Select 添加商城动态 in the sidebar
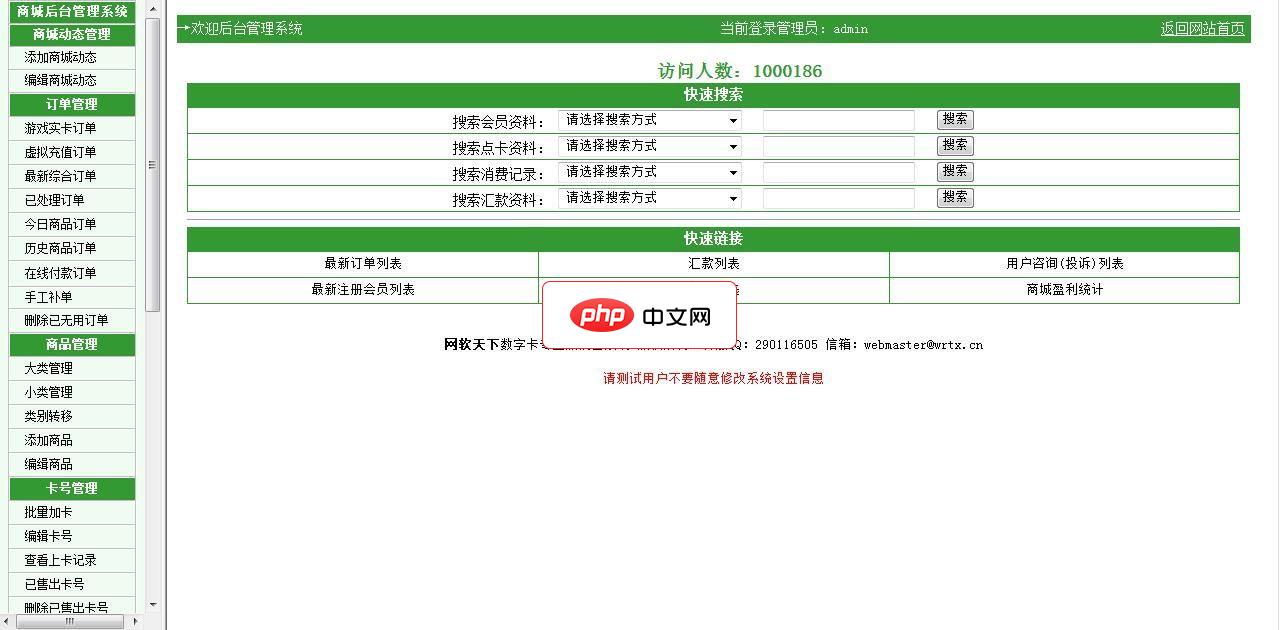This screenshot has width=1280, height=630. point(70,56)
